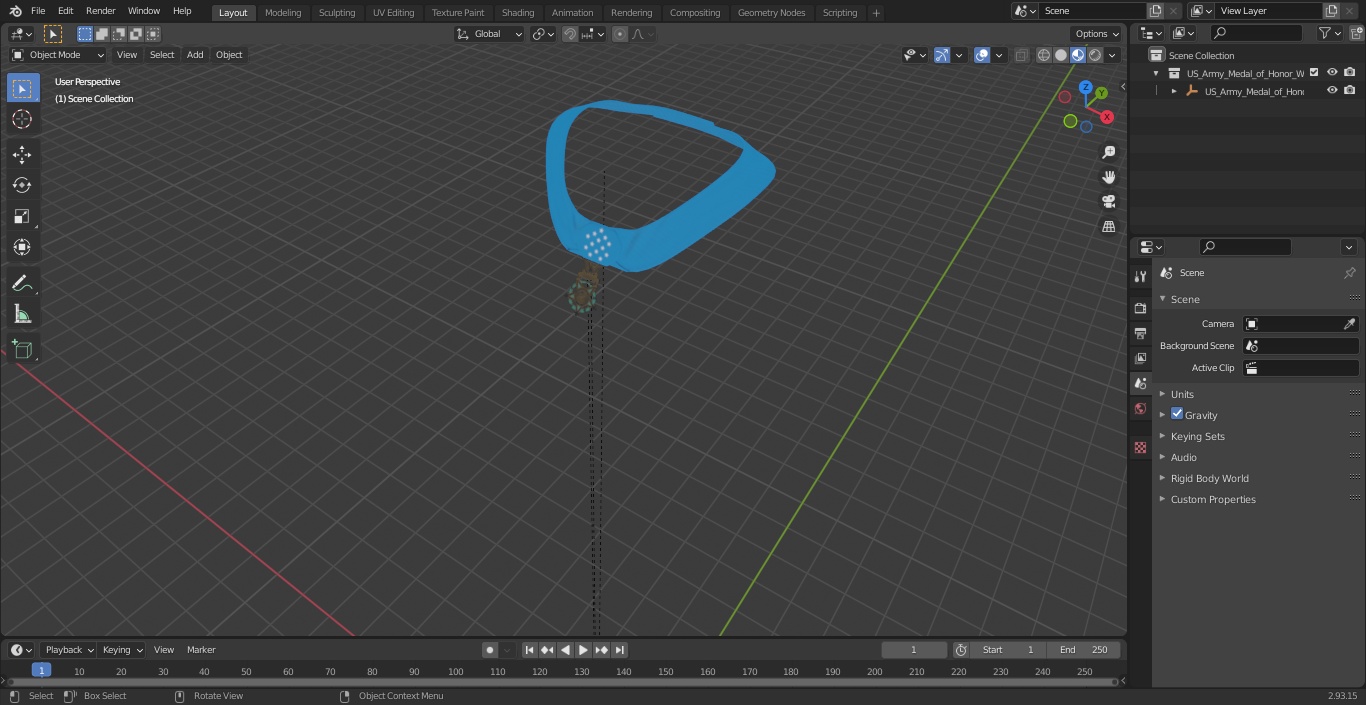Switch to the UV Editing workspace tab
This screenshot has width=1366, height=705.
click(x=393, y=13)
